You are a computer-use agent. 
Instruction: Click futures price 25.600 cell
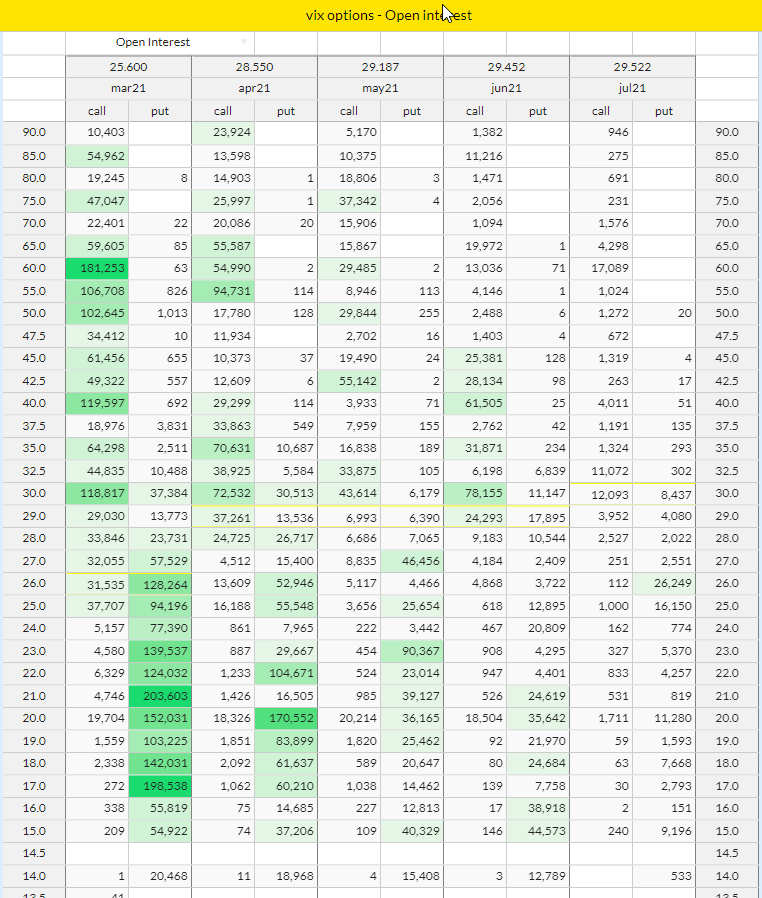tap(128, 67)
